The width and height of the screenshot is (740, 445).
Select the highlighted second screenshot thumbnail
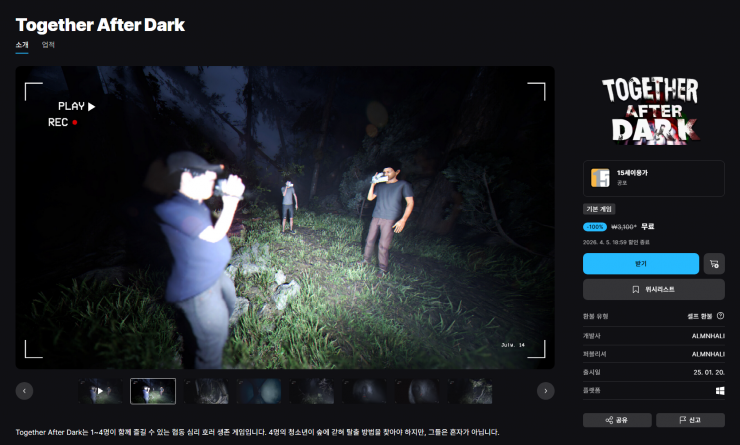point(153,391)
